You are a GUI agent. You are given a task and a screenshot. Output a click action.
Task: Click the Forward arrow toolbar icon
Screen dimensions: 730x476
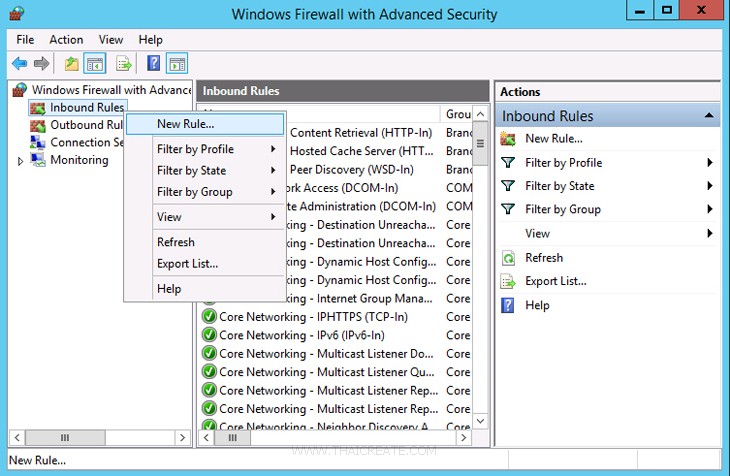[41, 63]
